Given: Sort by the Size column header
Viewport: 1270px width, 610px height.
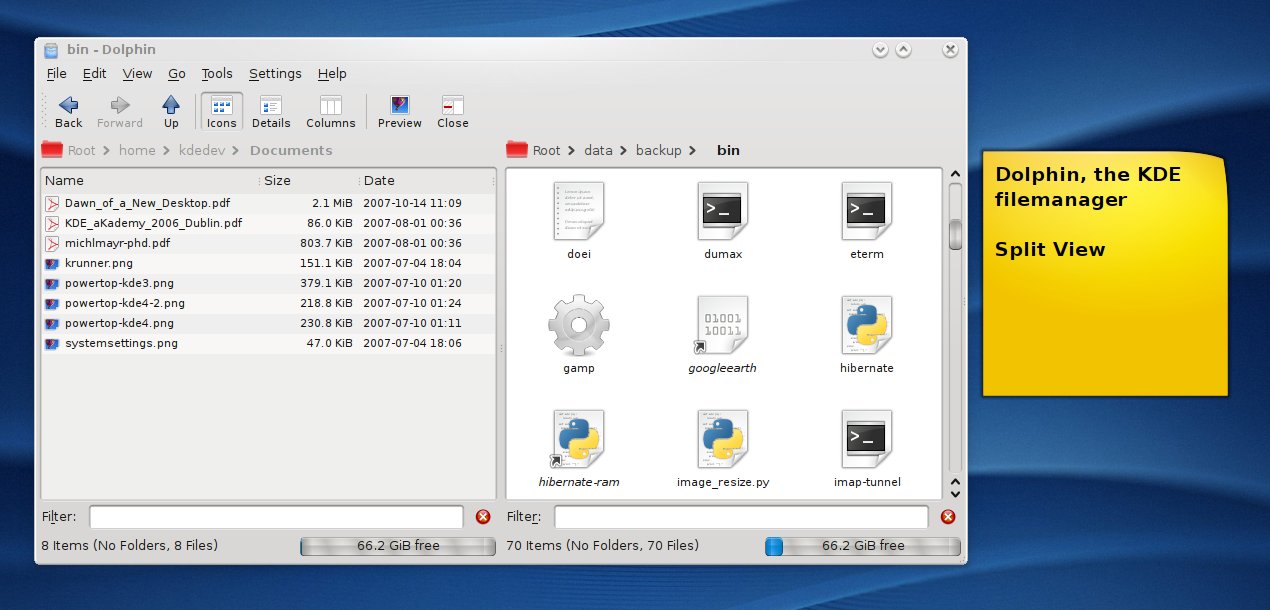Looking at the screenshot, I should 309,181.
